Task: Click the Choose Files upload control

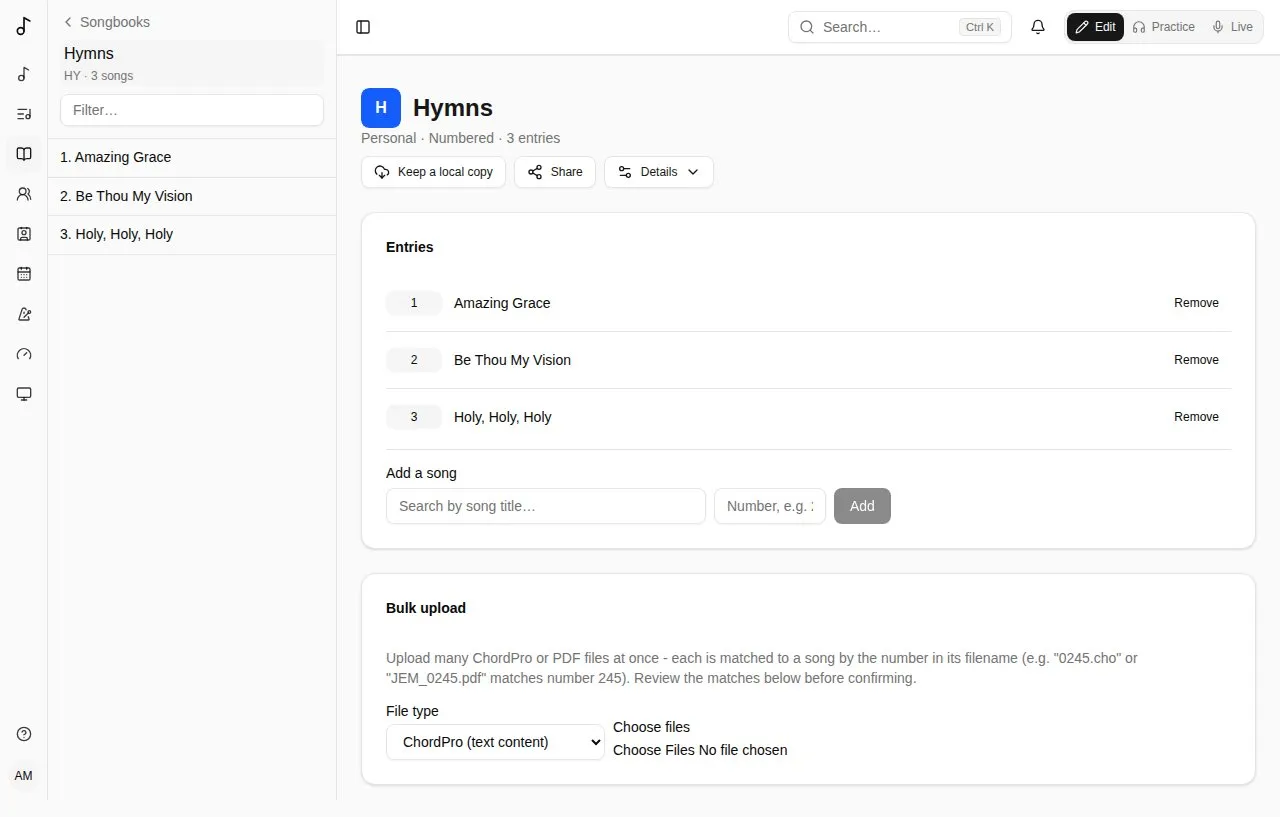Action: coord(700,750)
